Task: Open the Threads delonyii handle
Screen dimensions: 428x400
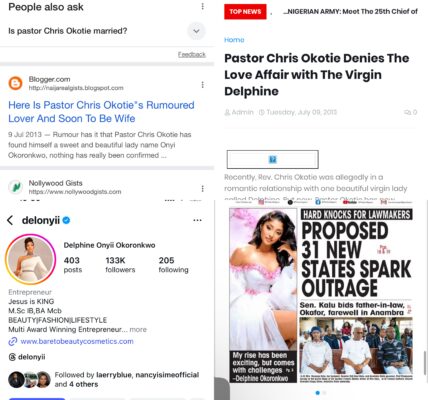Action: pos(27,357)
